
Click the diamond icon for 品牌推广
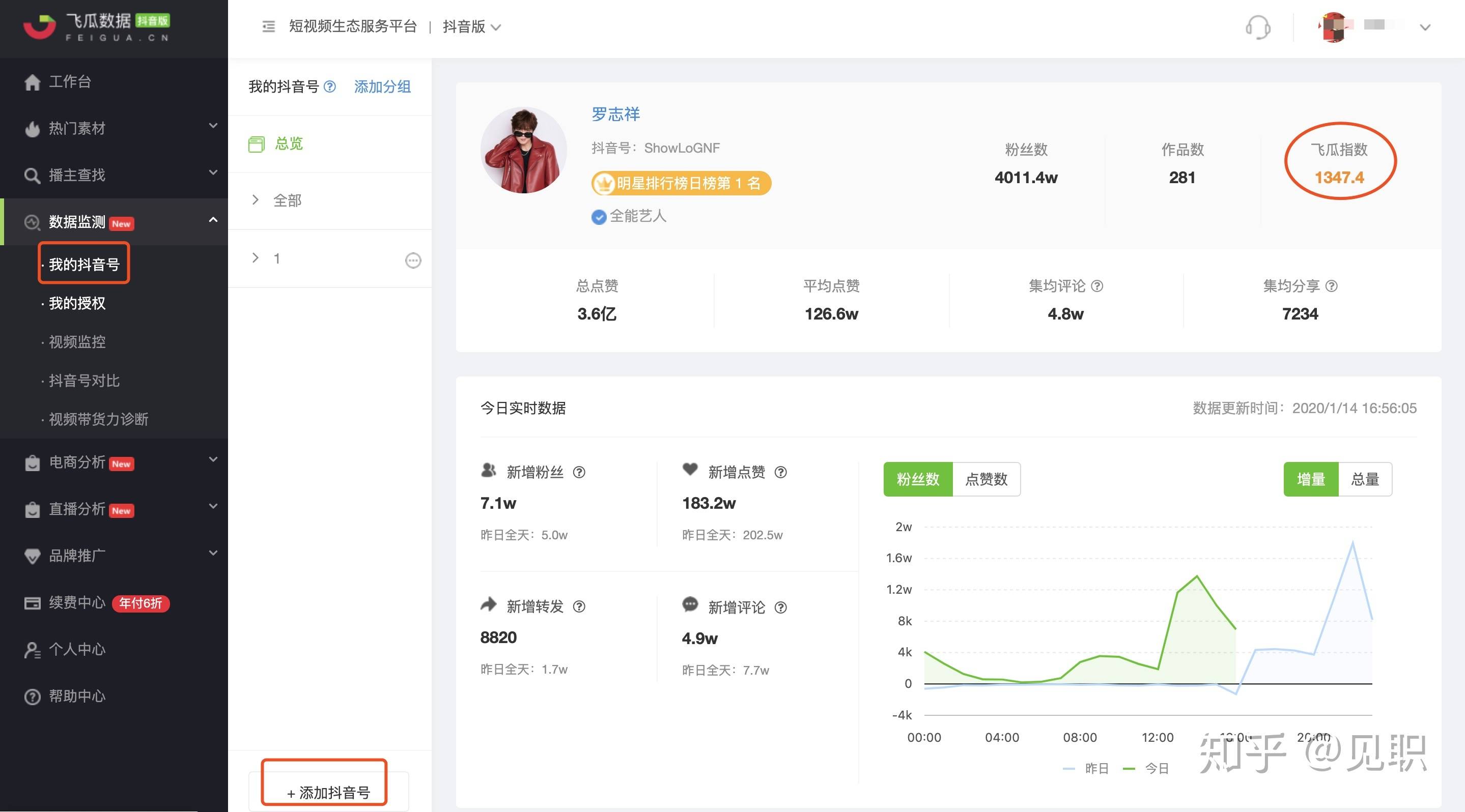[x=33, y=556]
